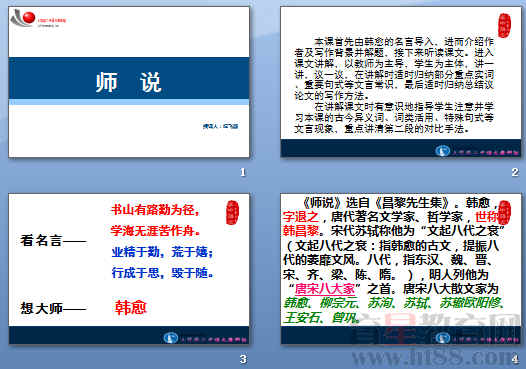
Task: Select slide 2 with lesson overview text
Action: point(401,82)
